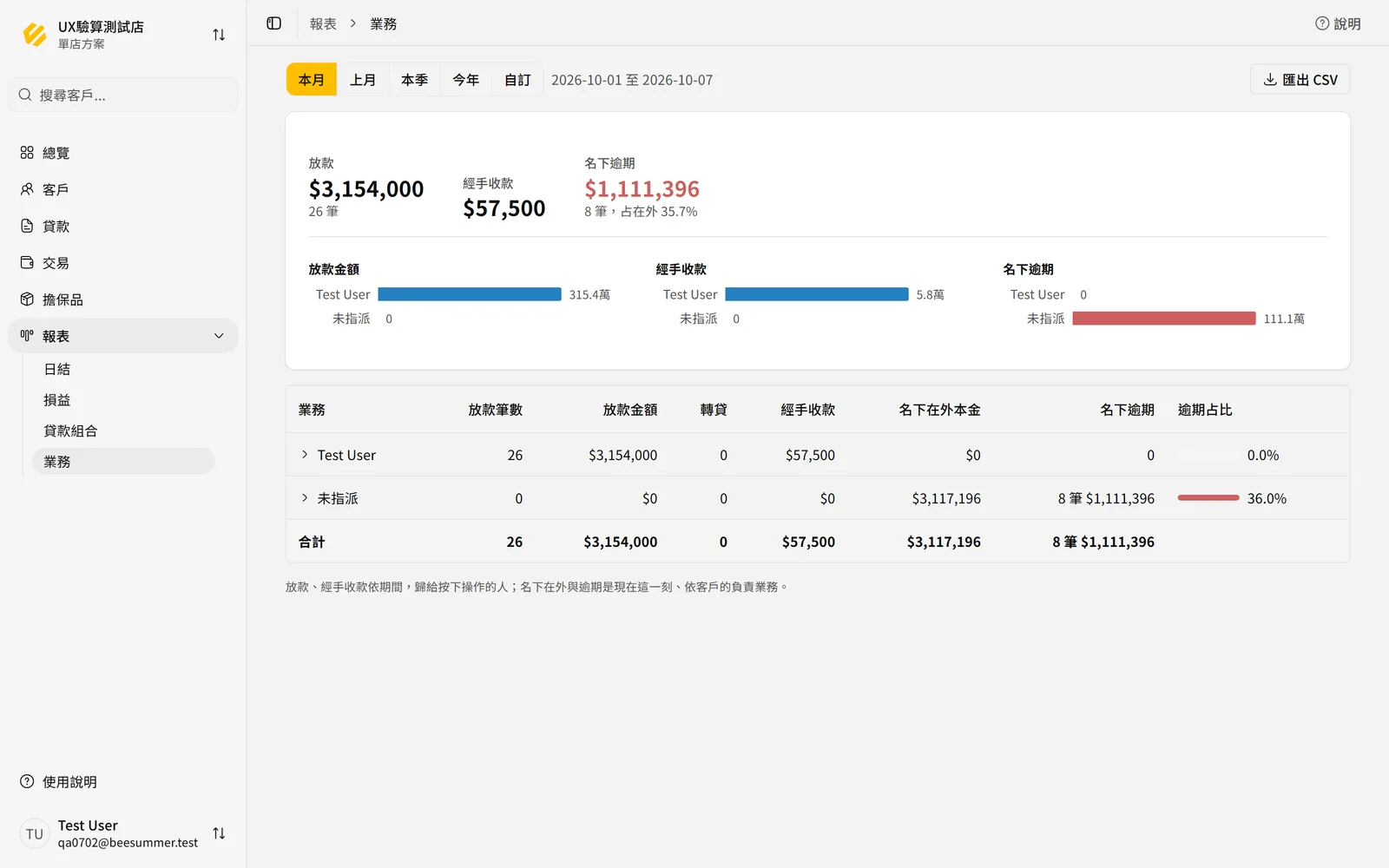Image resolution: width=1389 pixels, height=868 pixels.
Task: Click the 報表 chart icon
Action: (27, 336)
